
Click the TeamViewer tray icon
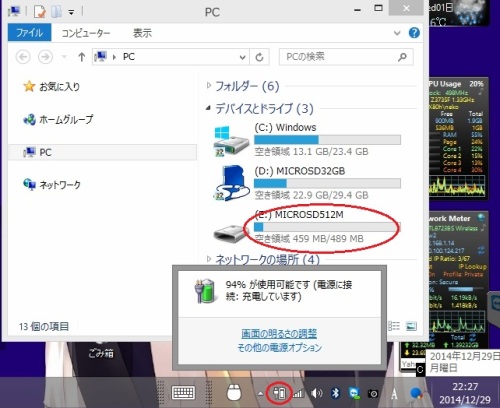click(x=355, y=394)
